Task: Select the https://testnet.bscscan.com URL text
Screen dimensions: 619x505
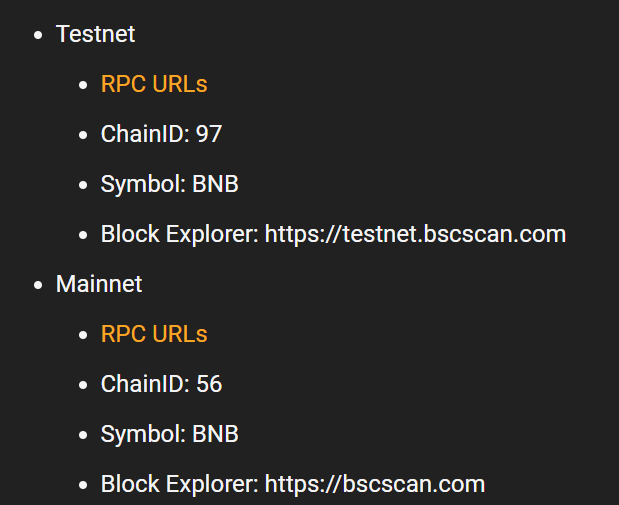Action: (x=415, y=234)
